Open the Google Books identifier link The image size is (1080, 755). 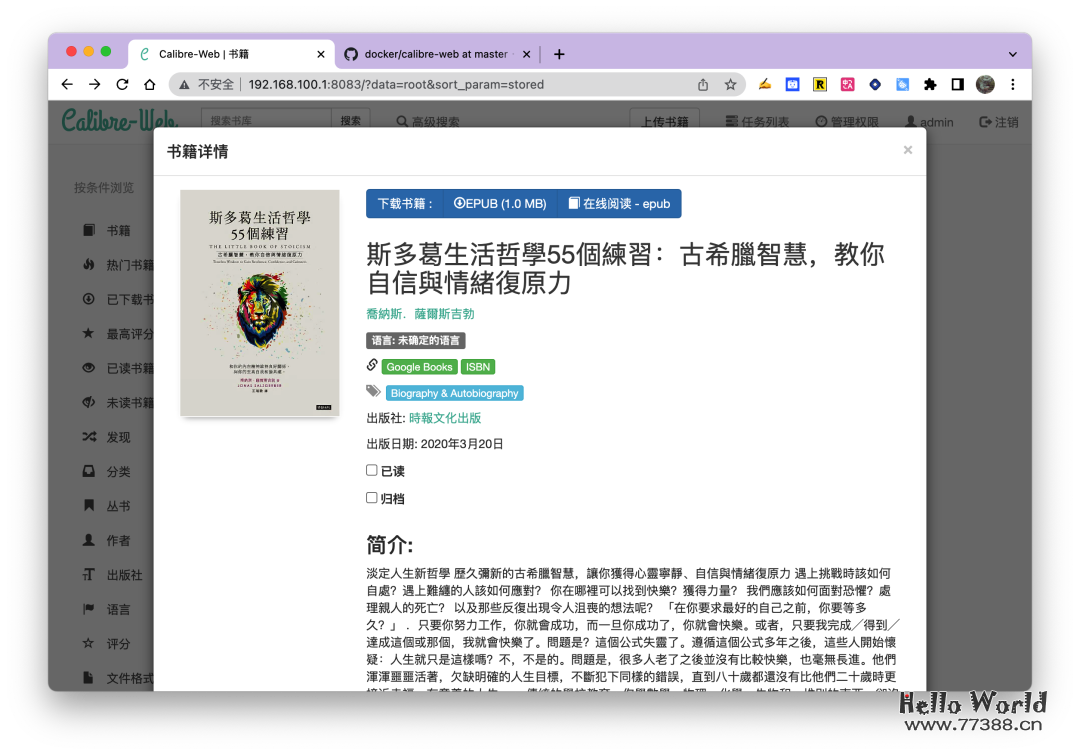point(419,367)
